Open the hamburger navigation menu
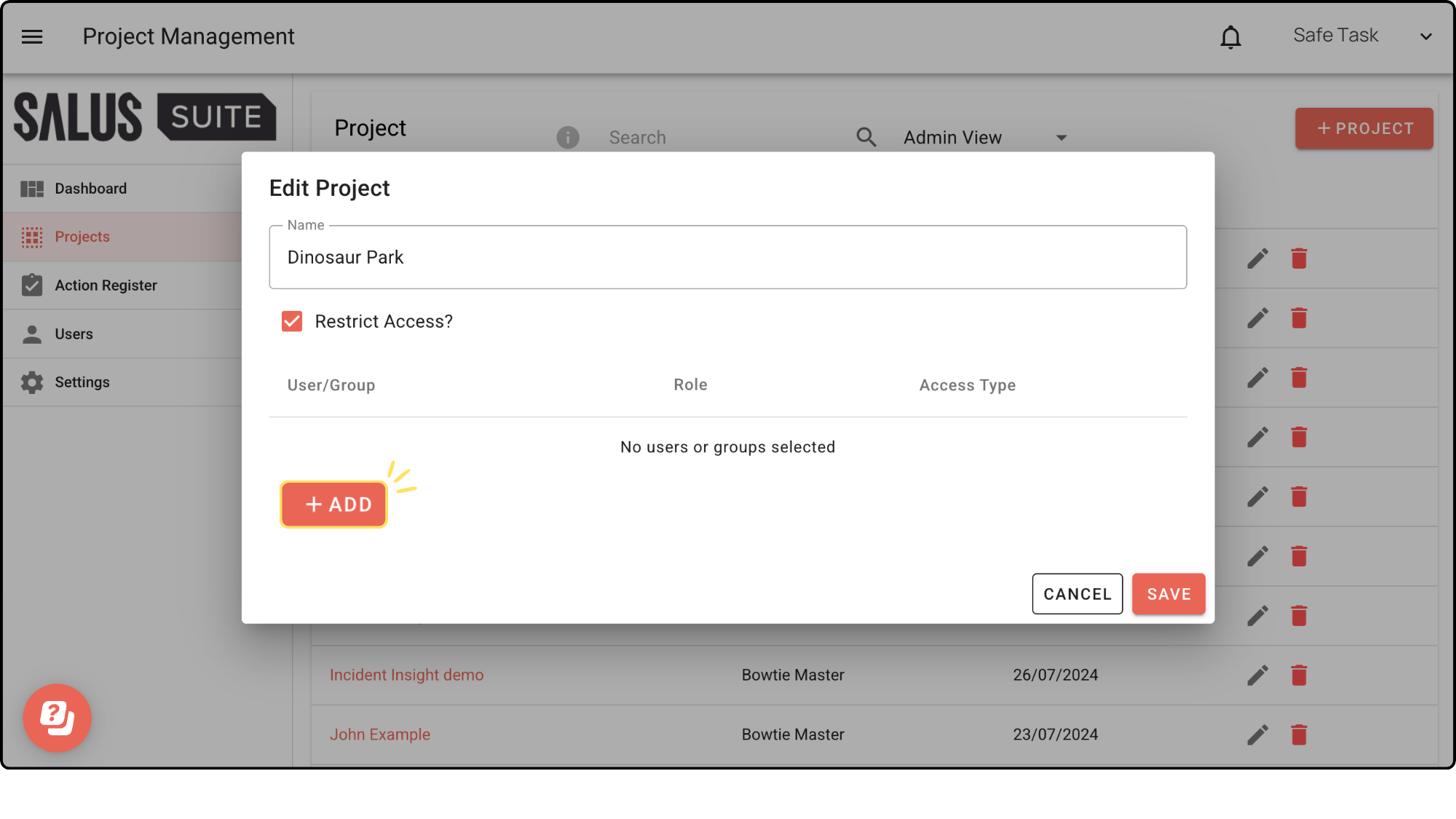 [32, 36]
